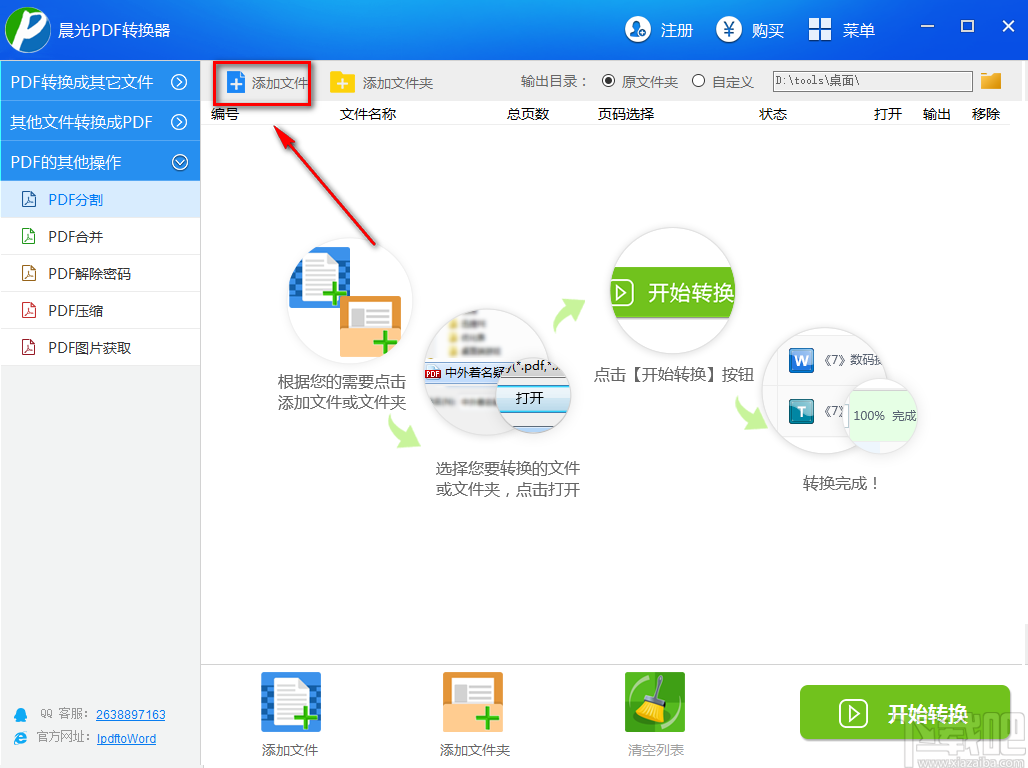Image resolution: width=1028 pixels, height=768 pixels.
Task: Open the IpdftoWord website link
Action: (x=127, y=738)
